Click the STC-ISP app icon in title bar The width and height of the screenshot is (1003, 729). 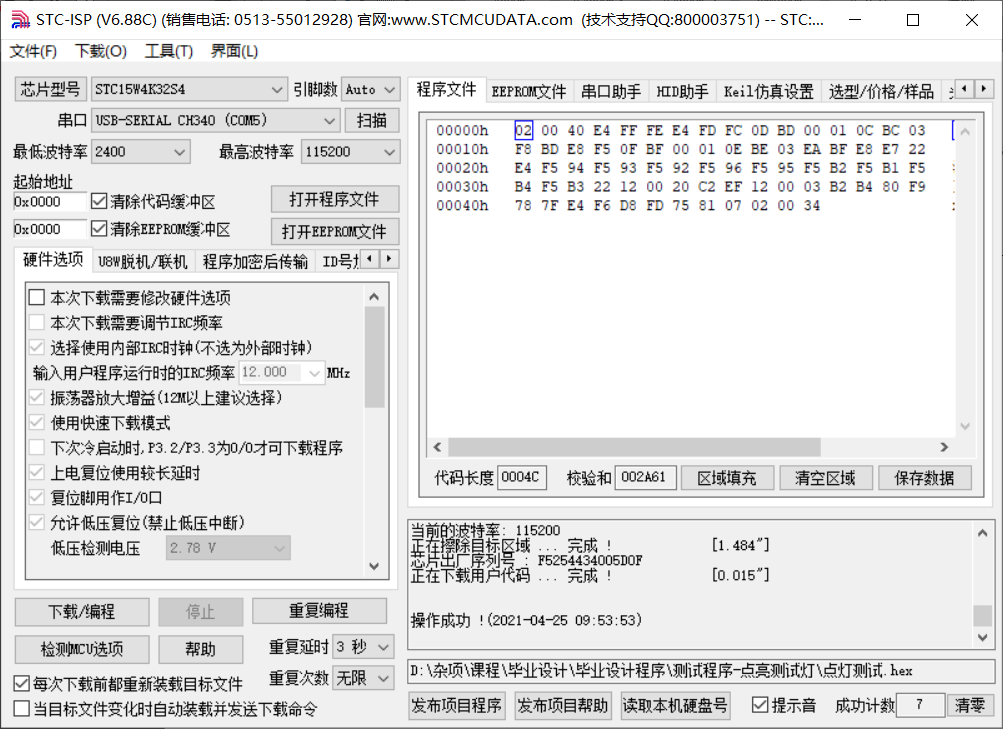20,20
